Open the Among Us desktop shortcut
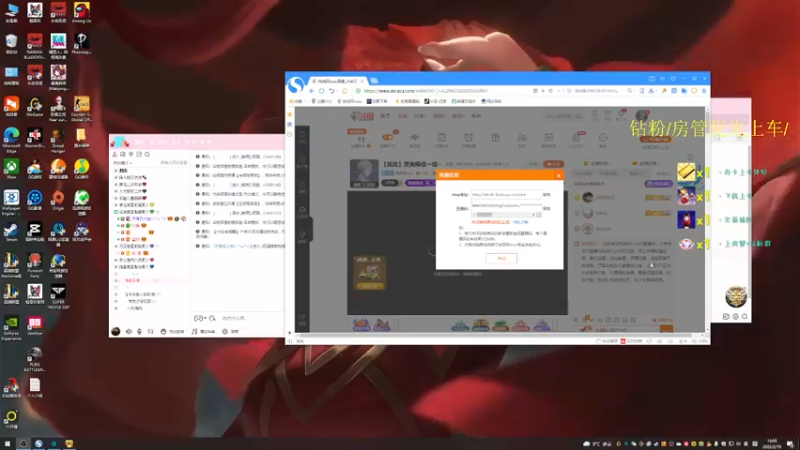 point(82,12)
